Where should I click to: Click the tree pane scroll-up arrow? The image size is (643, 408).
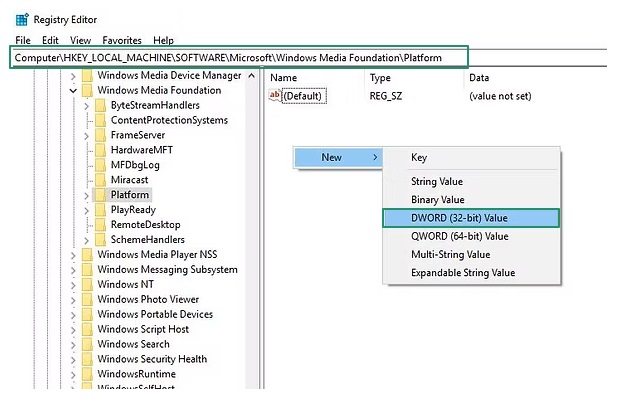click(251, 76)
